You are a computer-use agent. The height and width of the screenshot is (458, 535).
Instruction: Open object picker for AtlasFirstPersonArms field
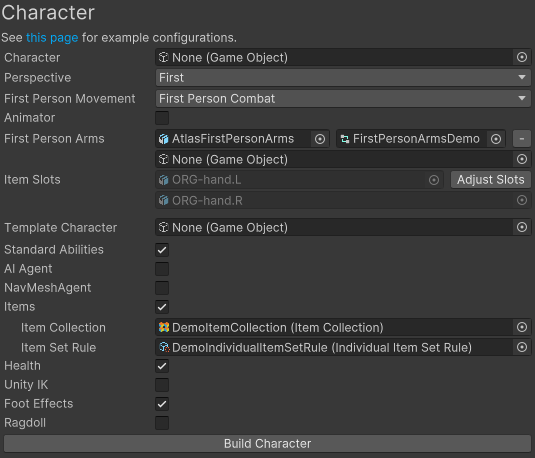coord(320,139)
